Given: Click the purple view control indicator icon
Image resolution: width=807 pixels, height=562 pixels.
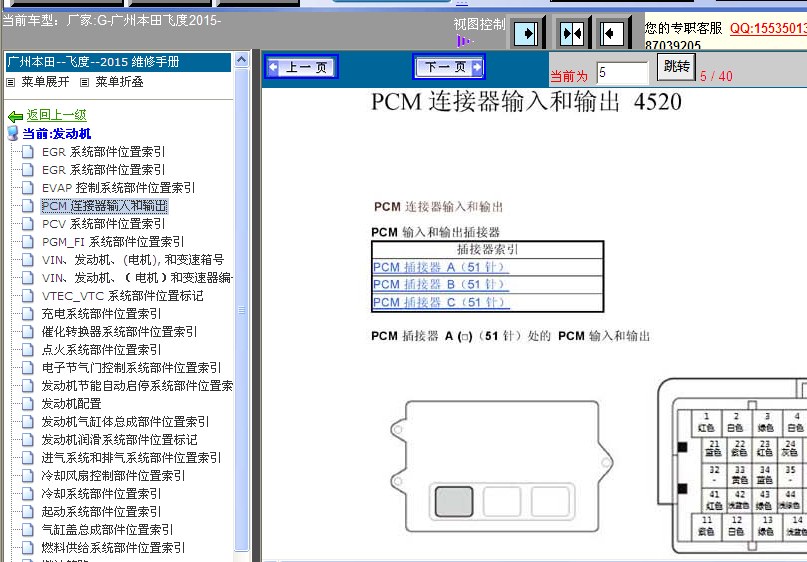Looking at the screenshot, I should [x=464, y=41].
